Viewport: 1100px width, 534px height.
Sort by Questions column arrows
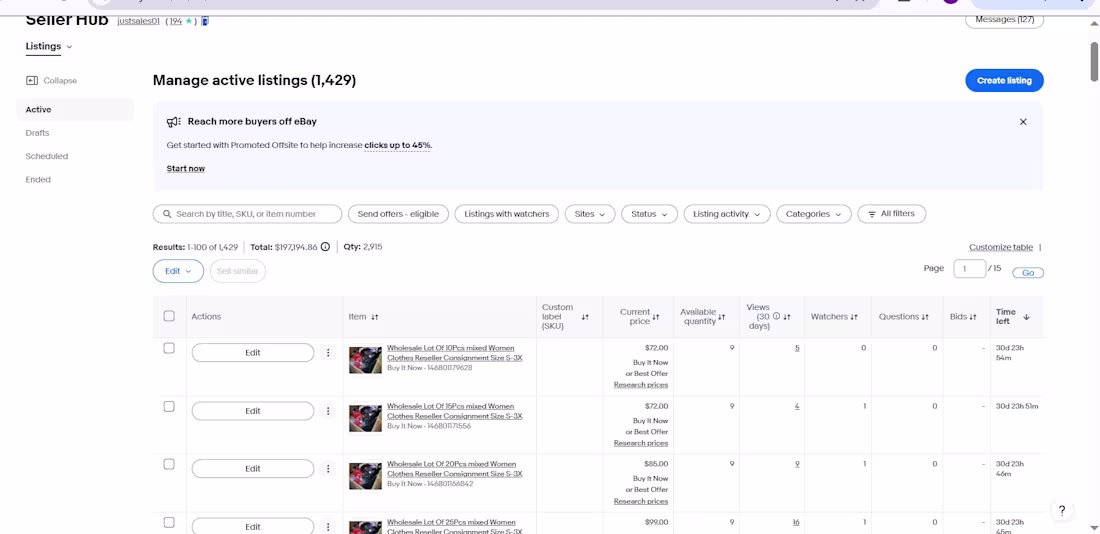(925, 317)
